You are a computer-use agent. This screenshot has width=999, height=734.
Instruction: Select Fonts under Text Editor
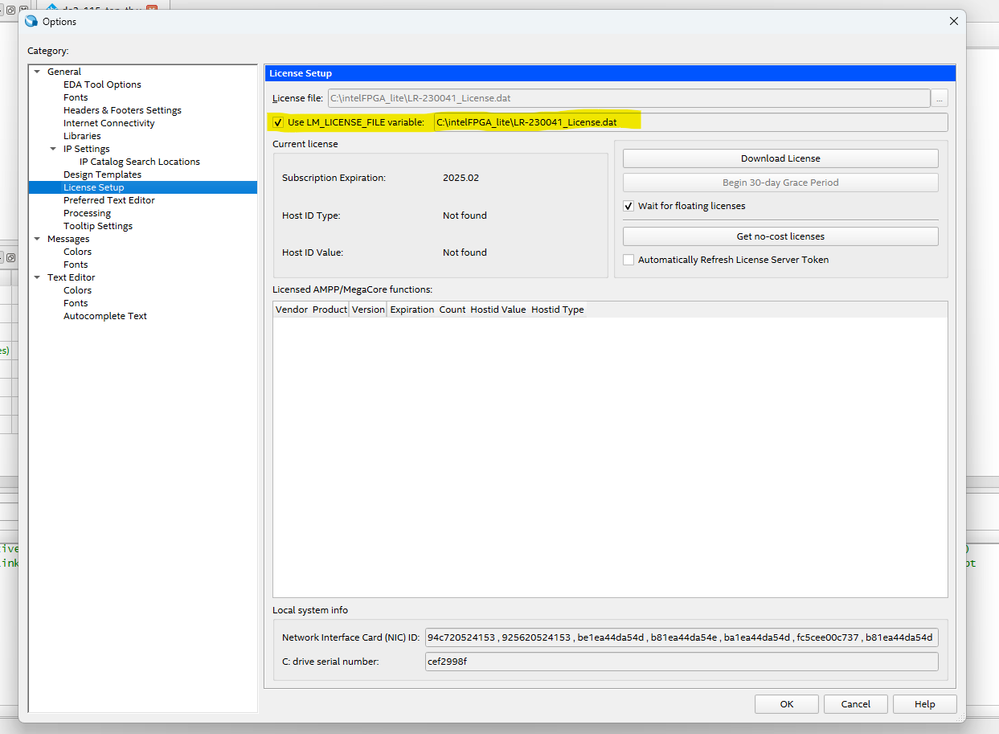[75, 303]
